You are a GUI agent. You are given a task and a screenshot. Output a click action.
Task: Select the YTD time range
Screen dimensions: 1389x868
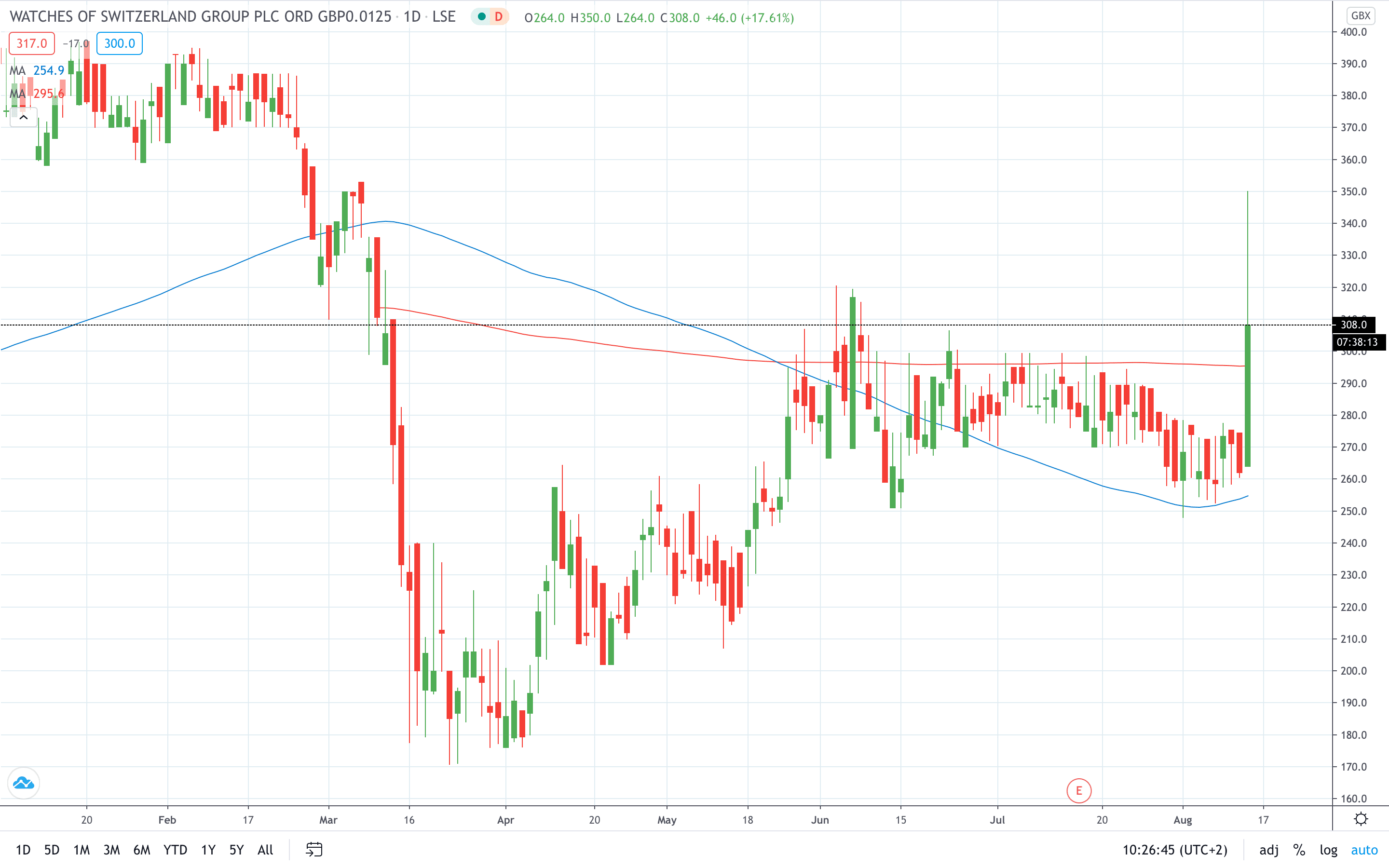175,850
